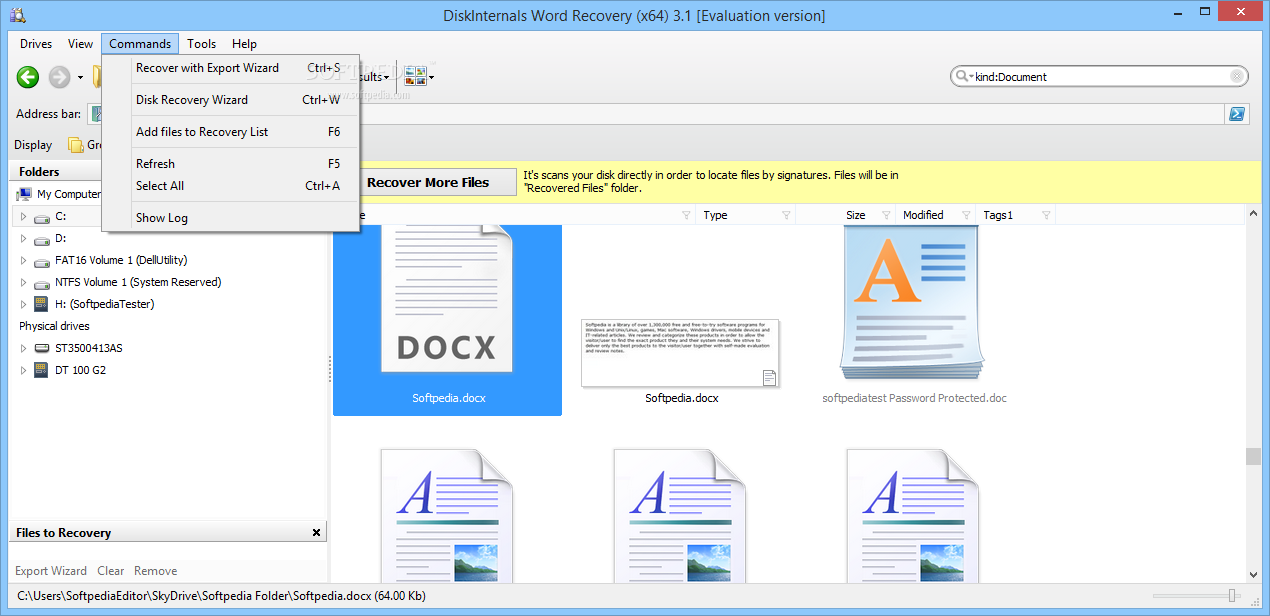The height and width of the screenshot is (616, 1270).
Task: Click the app icon in the title bar
Action: pyautogui.click(x=16, y=15)
